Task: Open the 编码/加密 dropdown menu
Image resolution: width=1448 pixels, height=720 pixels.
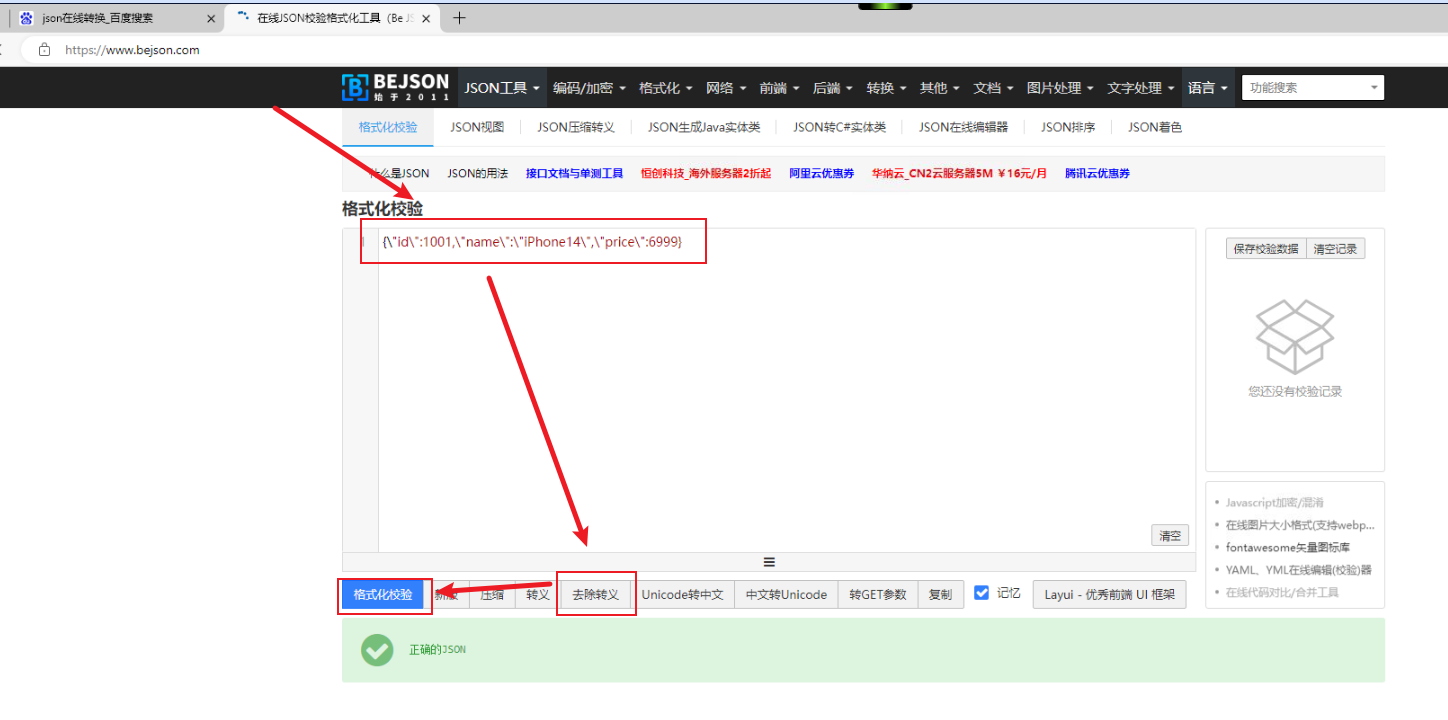Action: pyautogui.click(x=589, y=88)
